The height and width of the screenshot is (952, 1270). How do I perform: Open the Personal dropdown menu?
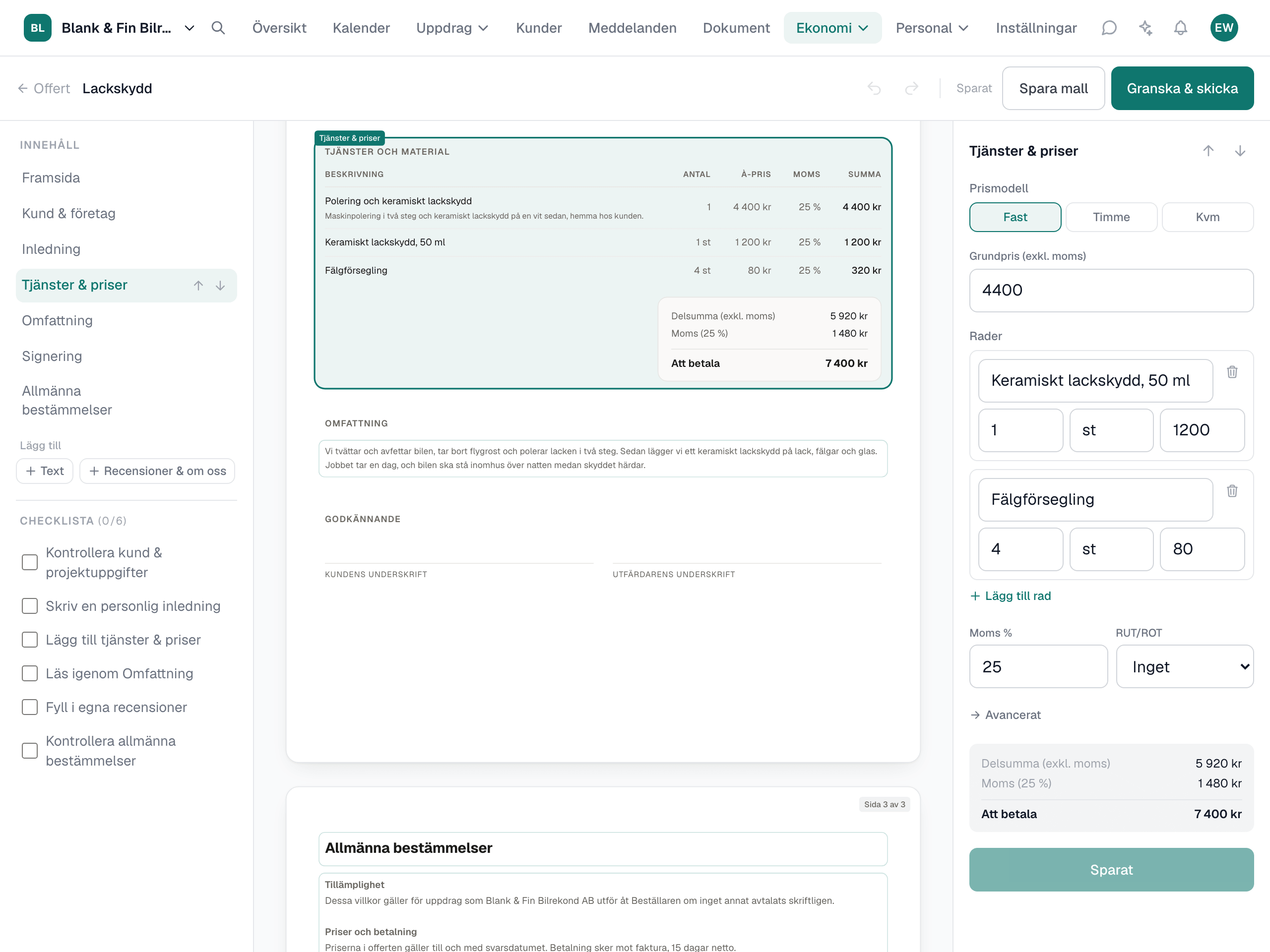tap(932, 28)
